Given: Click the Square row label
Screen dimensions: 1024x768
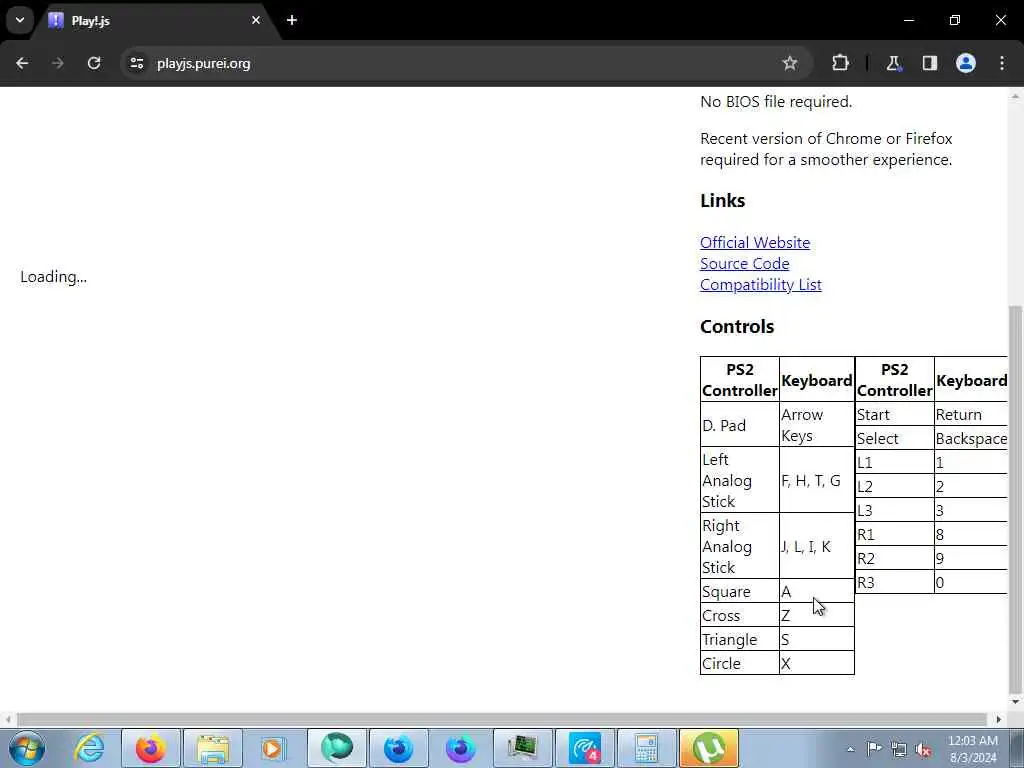Looking at the screenshot, I should click(739, 592).
